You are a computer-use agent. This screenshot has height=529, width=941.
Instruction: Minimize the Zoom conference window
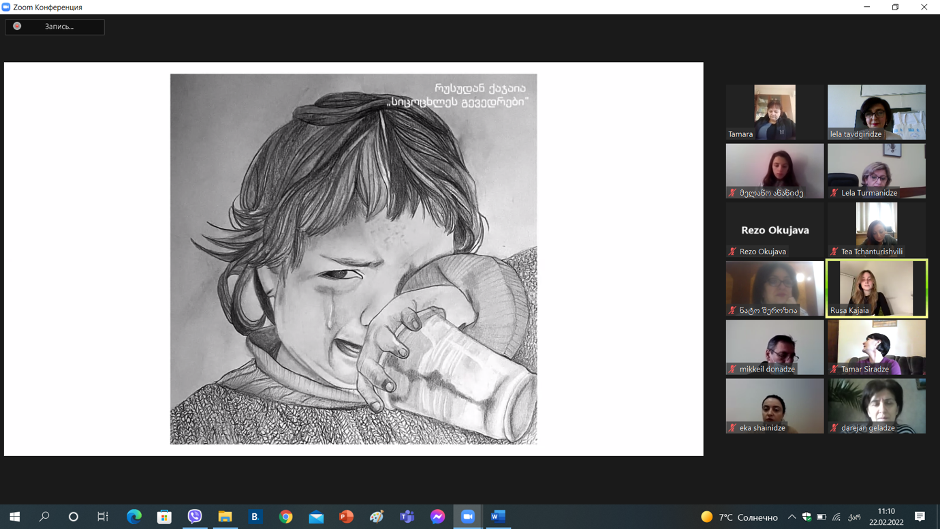867,7
